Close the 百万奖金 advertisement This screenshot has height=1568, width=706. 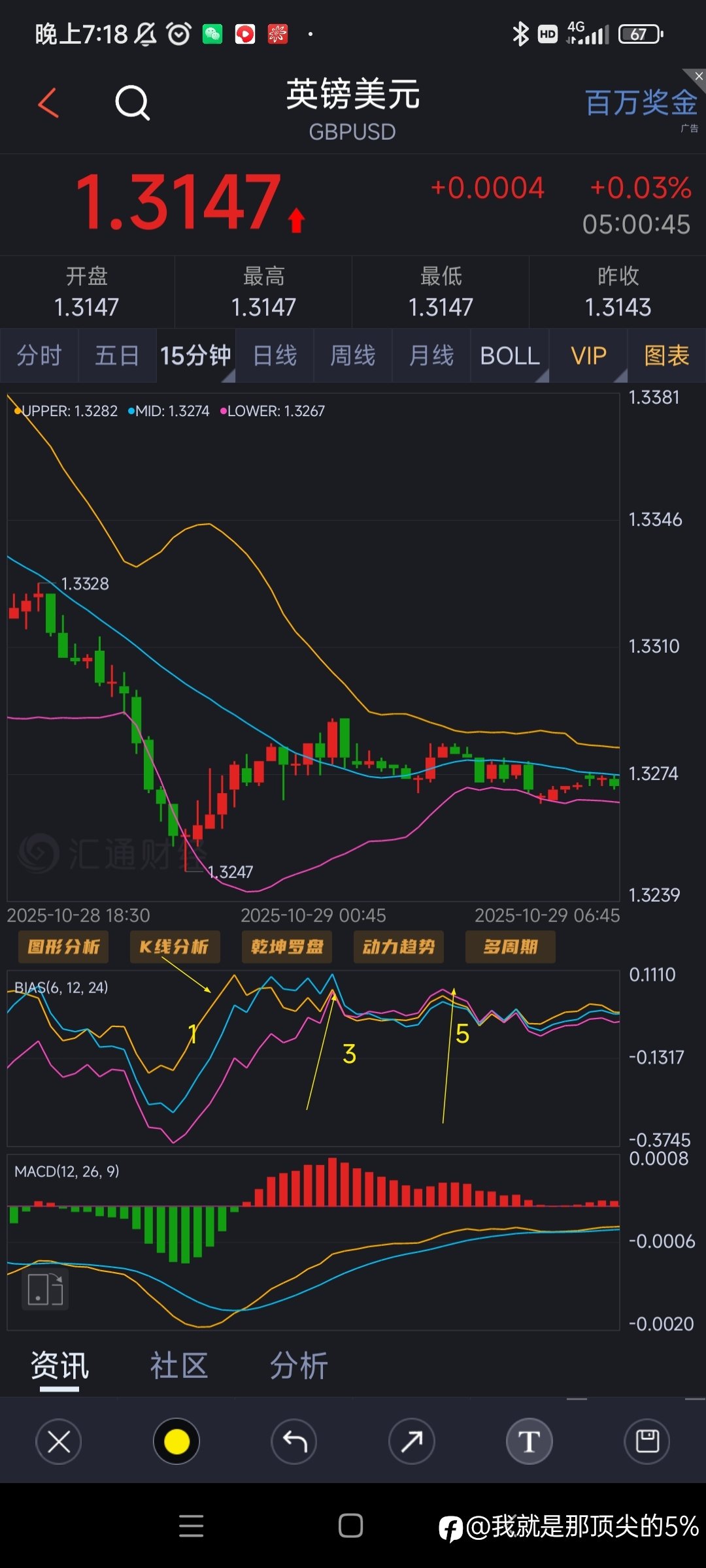(x=698, y=76)
